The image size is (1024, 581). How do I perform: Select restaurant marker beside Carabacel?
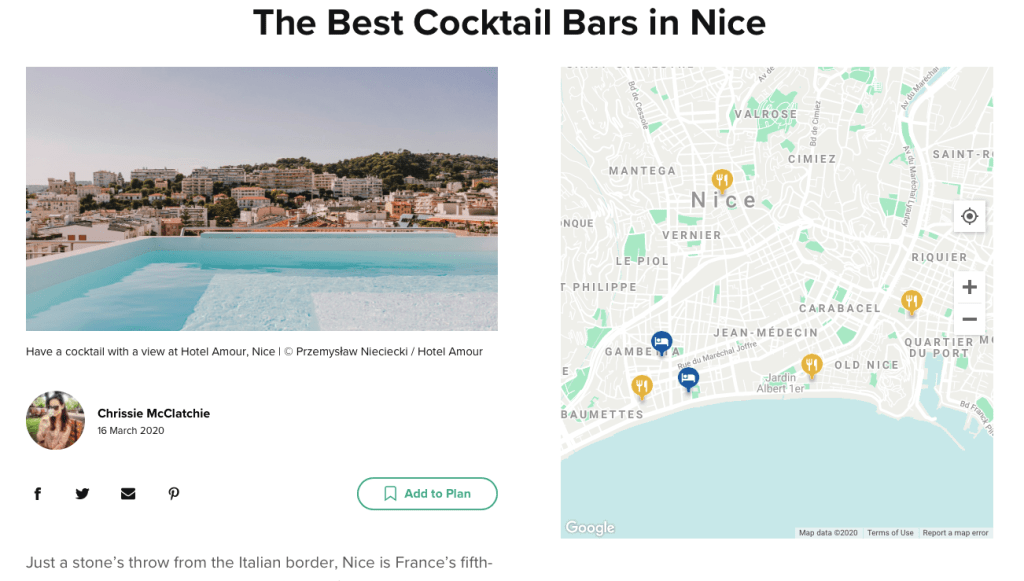[x=911, y=300]
